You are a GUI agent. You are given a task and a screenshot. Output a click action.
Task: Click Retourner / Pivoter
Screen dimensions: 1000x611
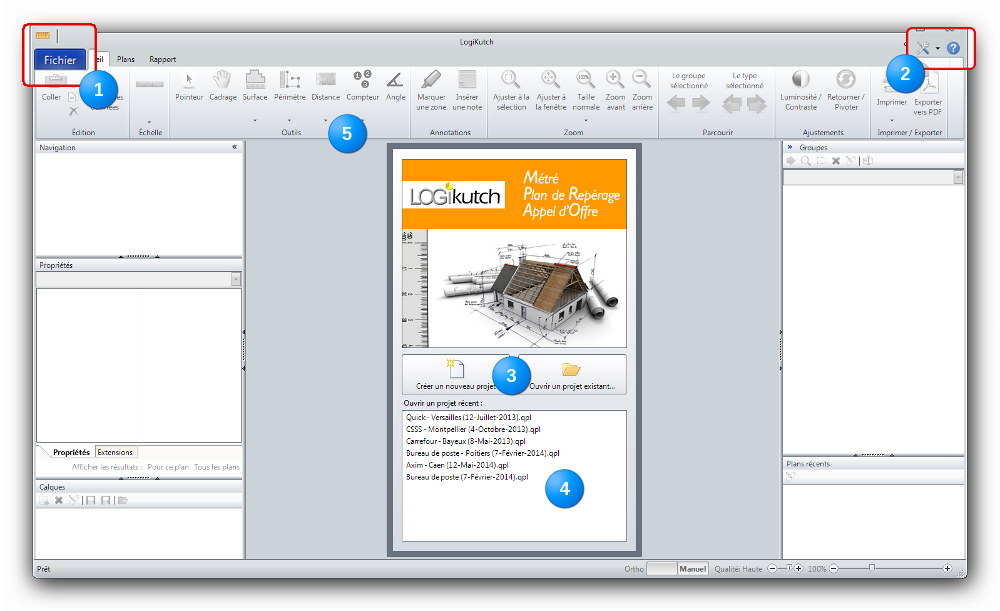point(846,91)
